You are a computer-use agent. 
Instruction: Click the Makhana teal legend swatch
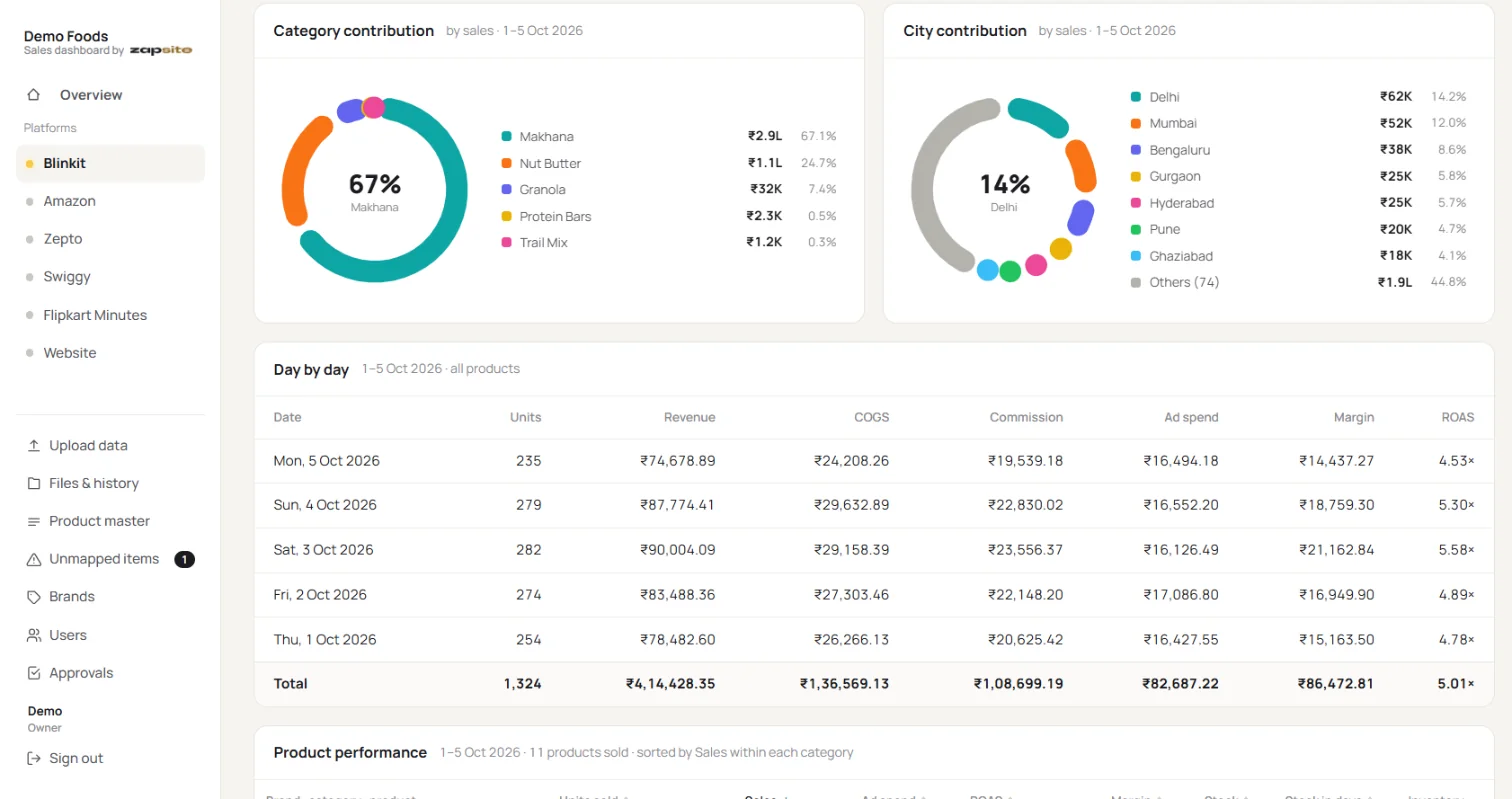tap(507, 137)
